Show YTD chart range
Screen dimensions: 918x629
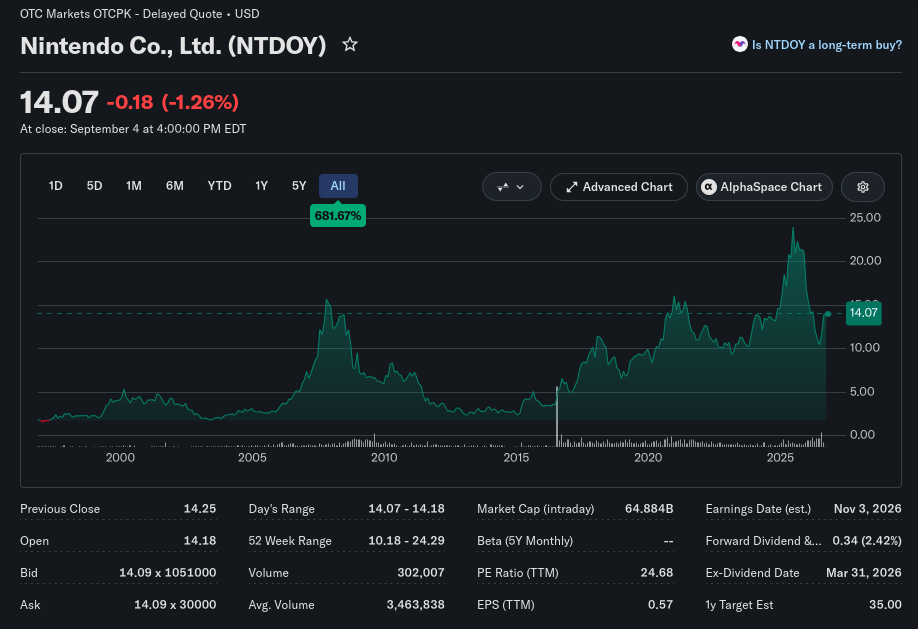coord(219,186)
